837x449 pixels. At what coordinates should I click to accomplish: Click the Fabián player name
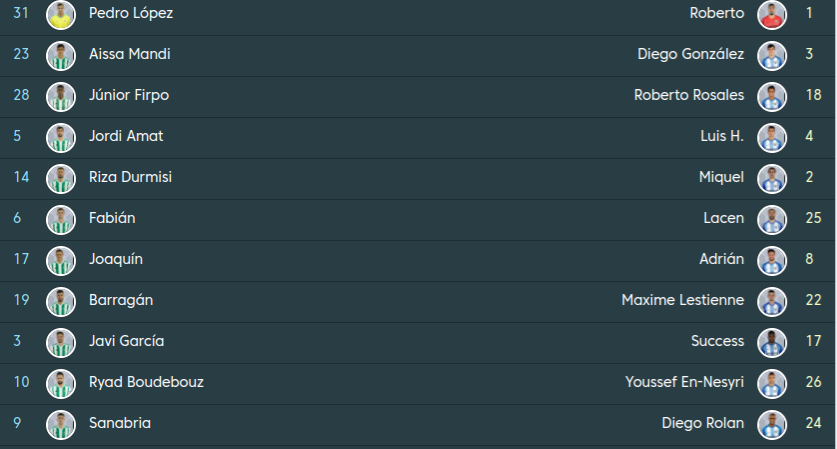tap(112, 218)
